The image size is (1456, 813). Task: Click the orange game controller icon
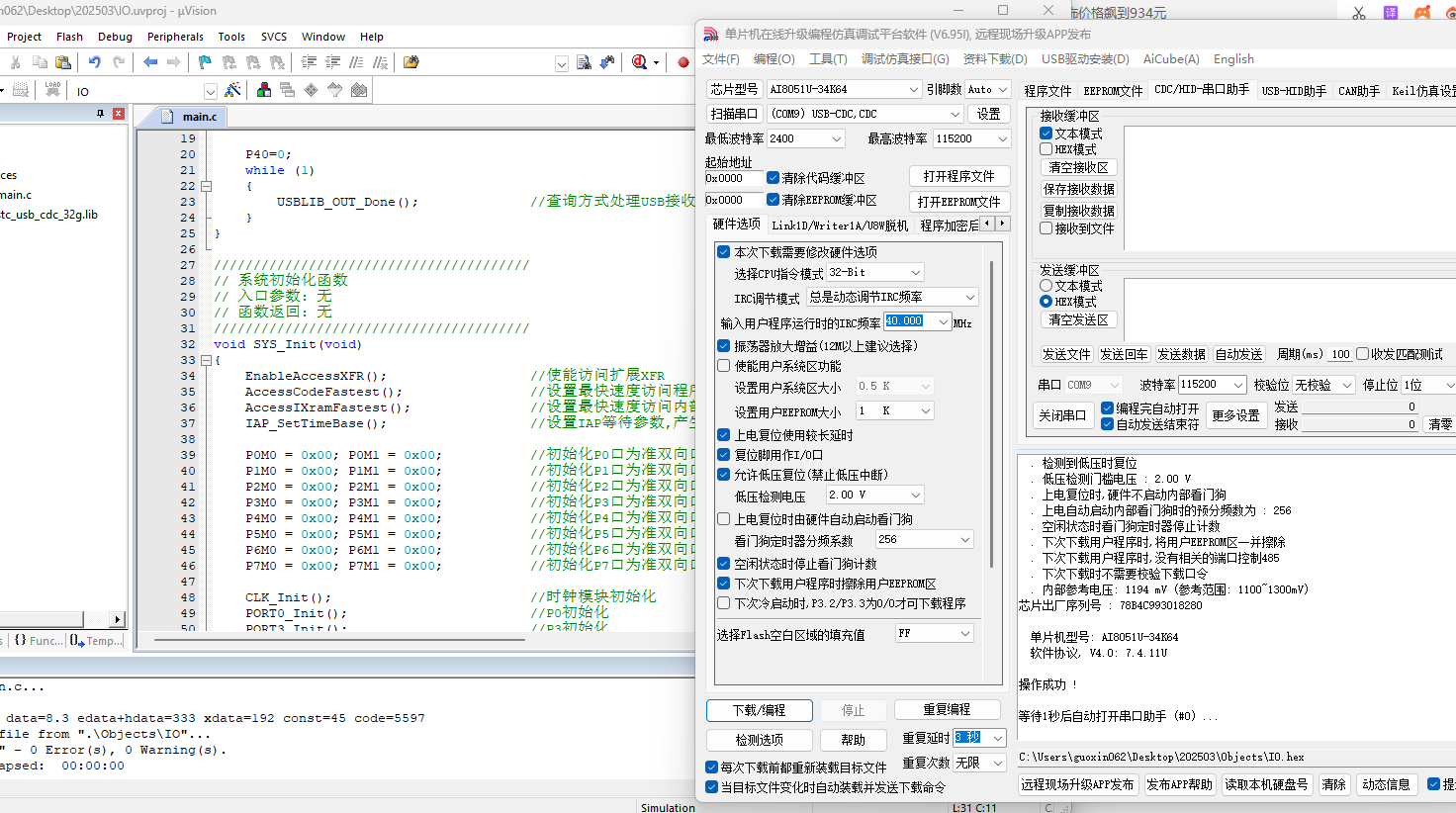click(1422, 13)
